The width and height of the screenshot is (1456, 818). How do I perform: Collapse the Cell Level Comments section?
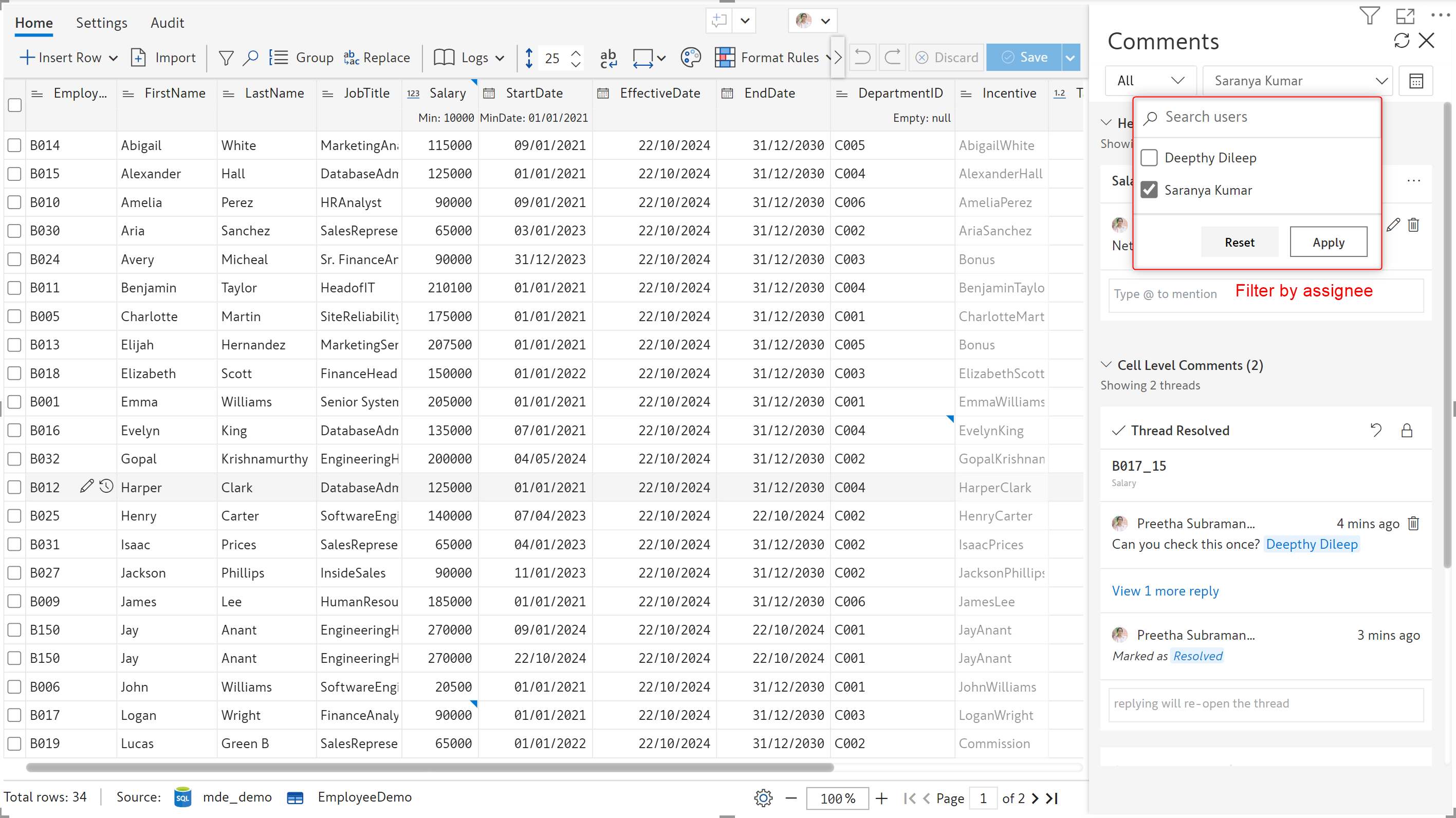1107,365
